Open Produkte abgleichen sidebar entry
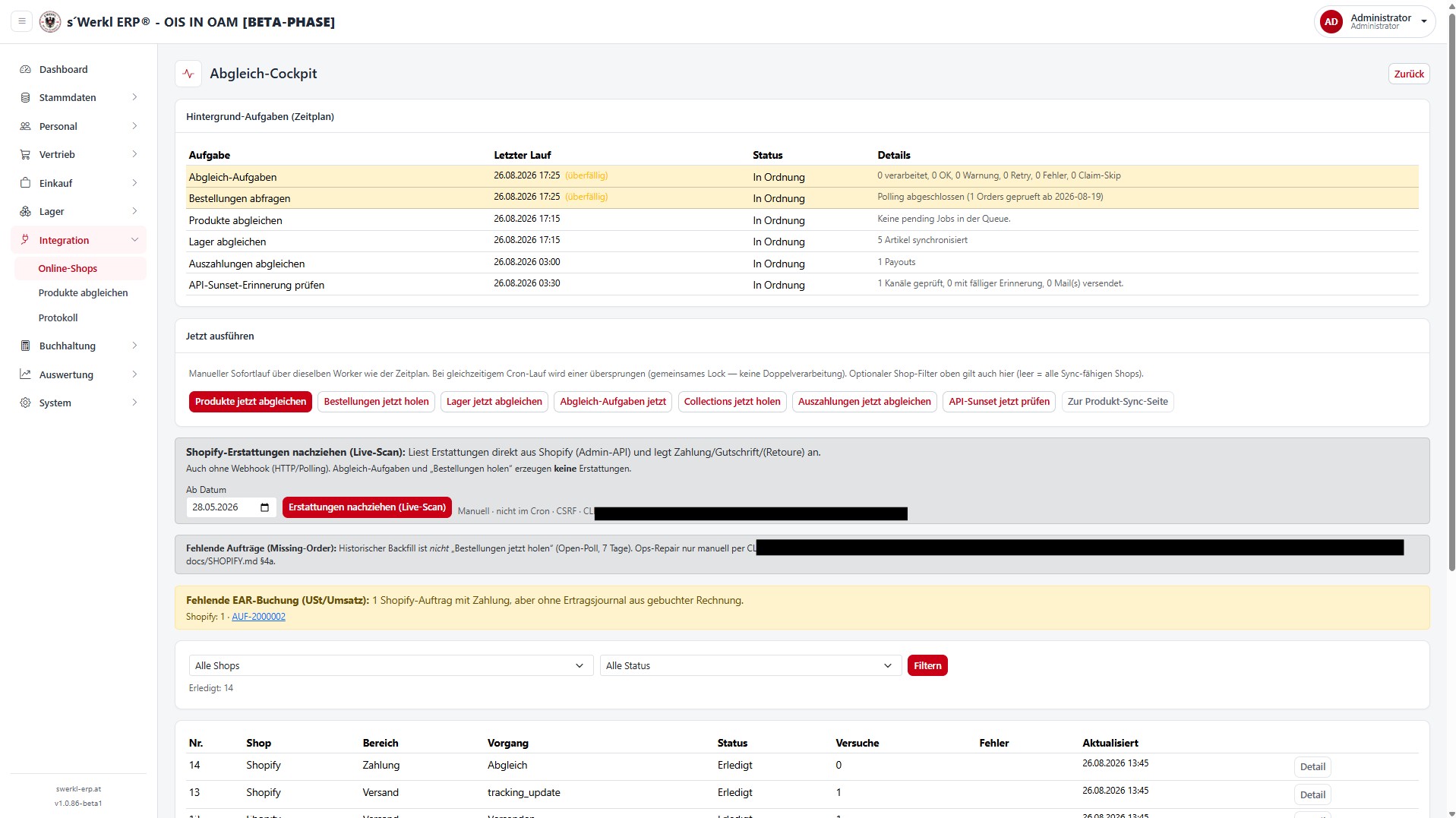Image resolution: width=1456 pixels, height=818 pixels. [83, 292]
